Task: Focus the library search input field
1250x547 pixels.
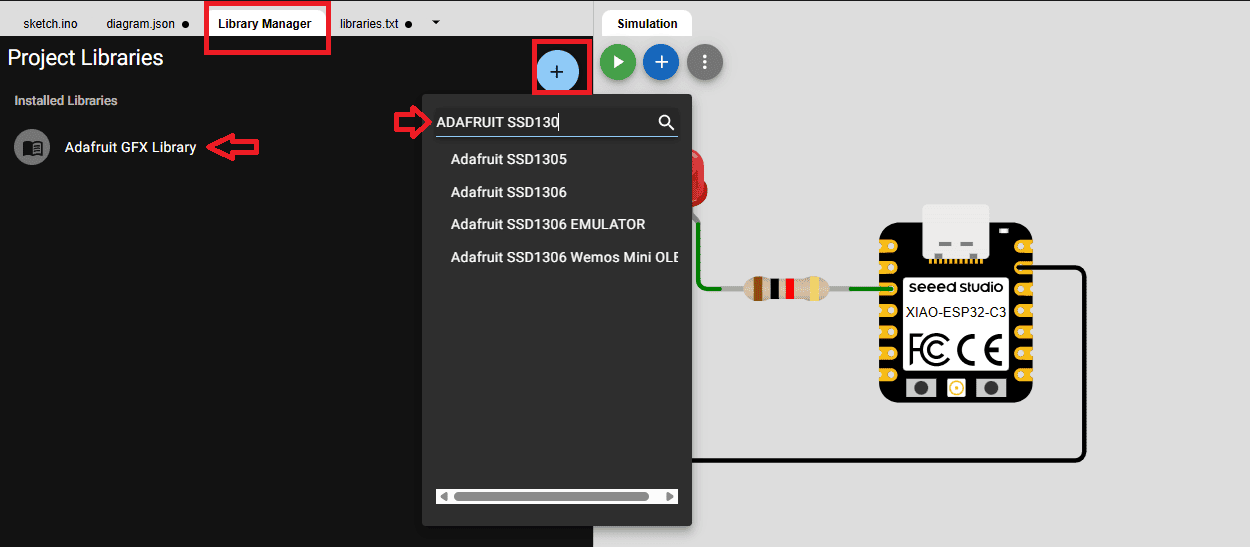Action: (545, 123)
